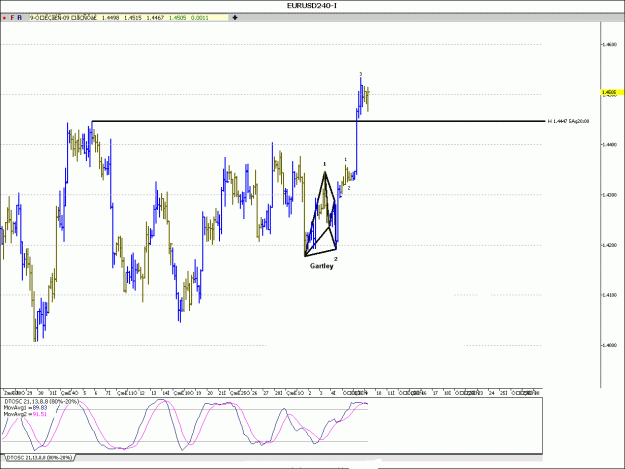Viewport: 625px width, 469px height.
Task: Click the MovAvg2 = 91.51 readout
Action: [x=25, y=414]
